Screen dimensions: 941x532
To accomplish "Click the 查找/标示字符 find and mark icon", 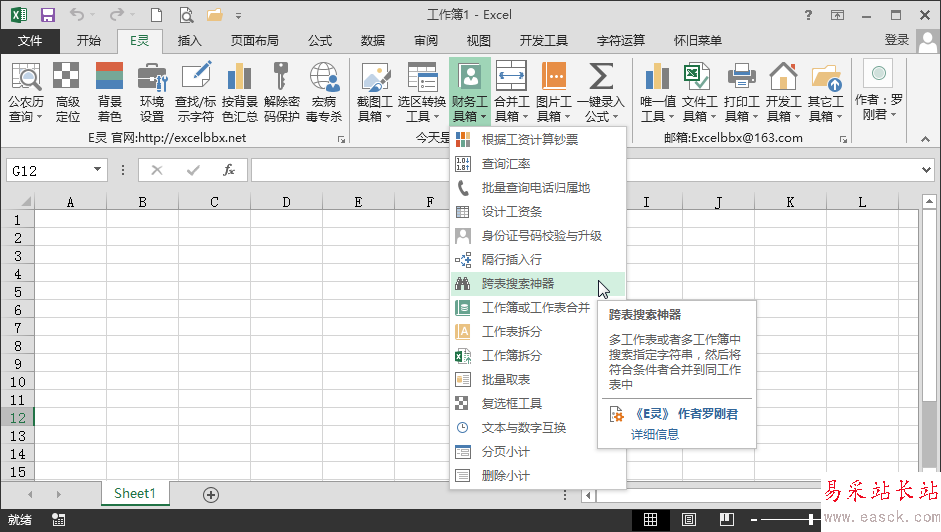I will (196, 92).
